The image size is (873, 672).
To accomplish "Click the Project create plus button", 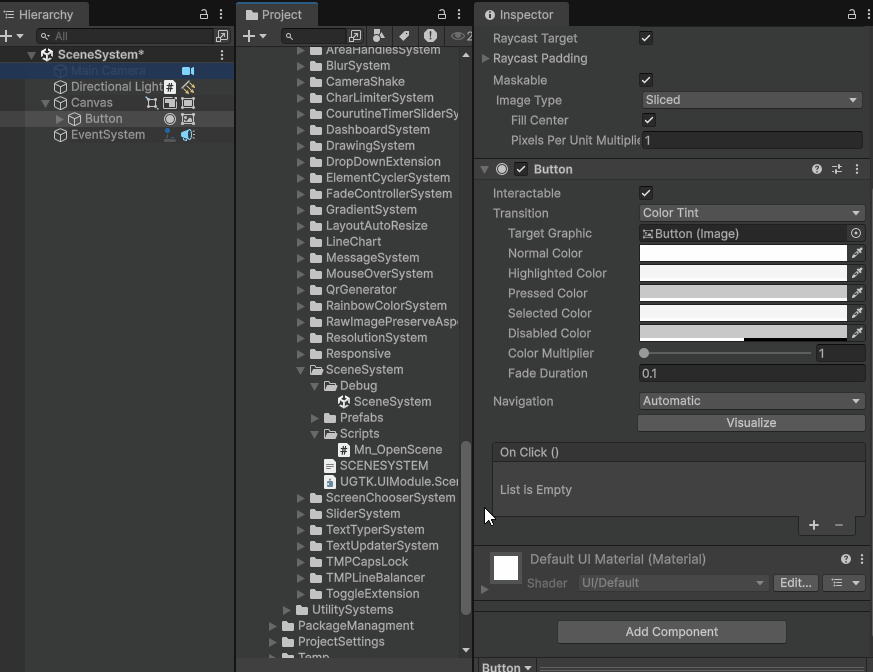I will pyautogui.click(x=249, y=36).
